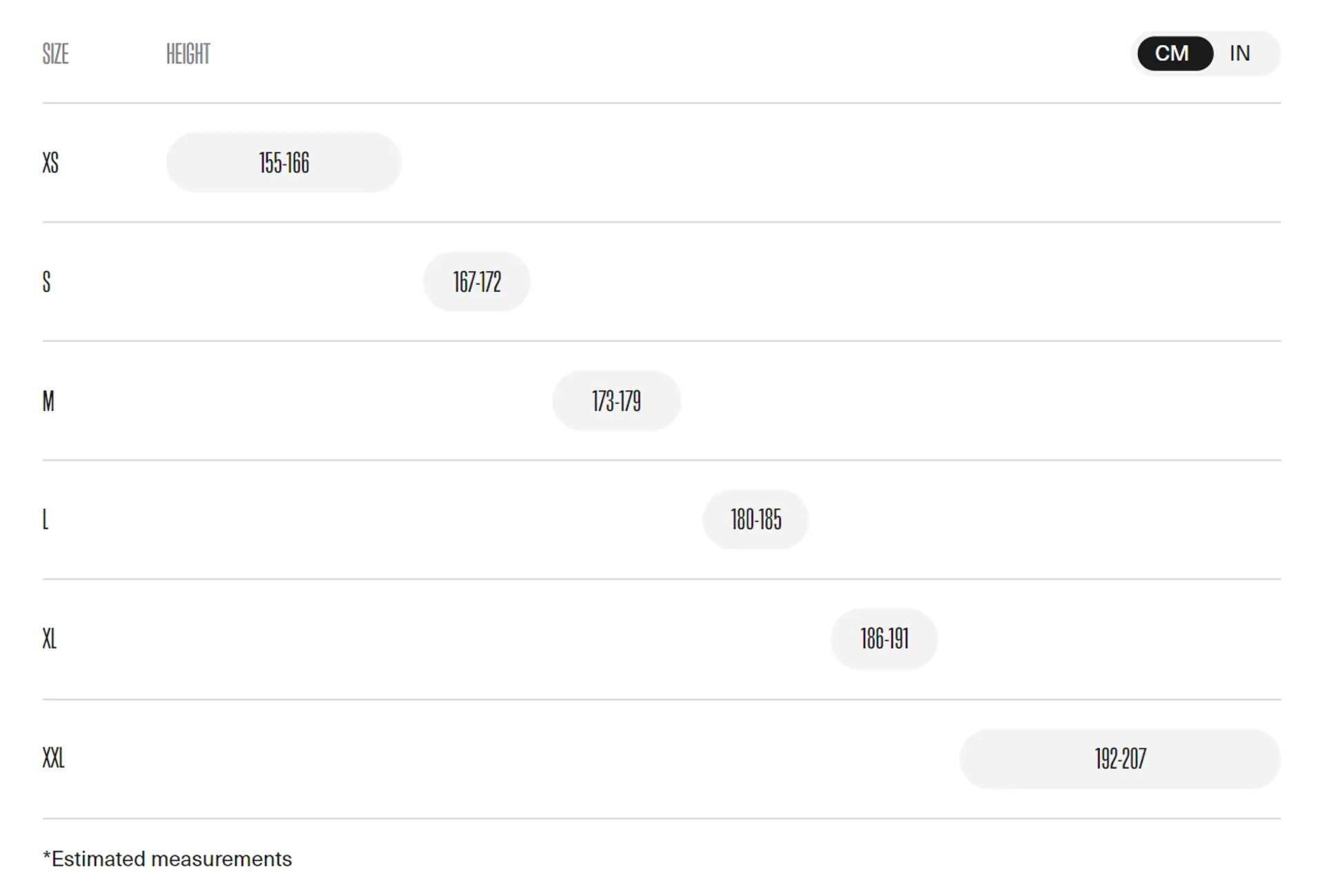Click the SIZE column header
Screen dimensions: 1325x896
point(55,54)
